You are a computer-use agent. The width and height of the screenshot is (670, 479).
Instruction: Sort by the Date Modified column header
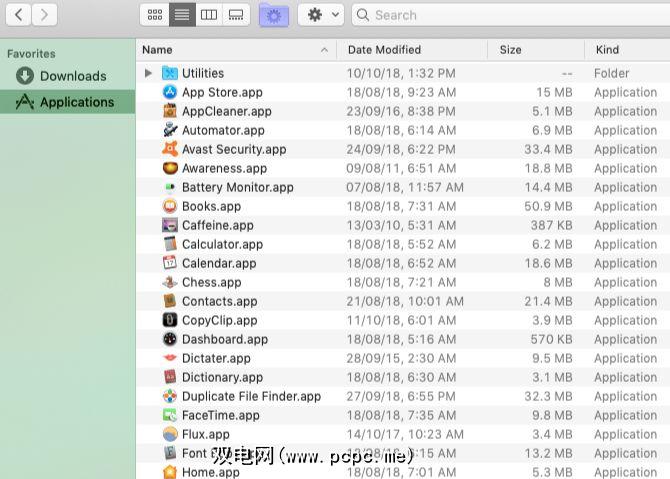(412, 50)
